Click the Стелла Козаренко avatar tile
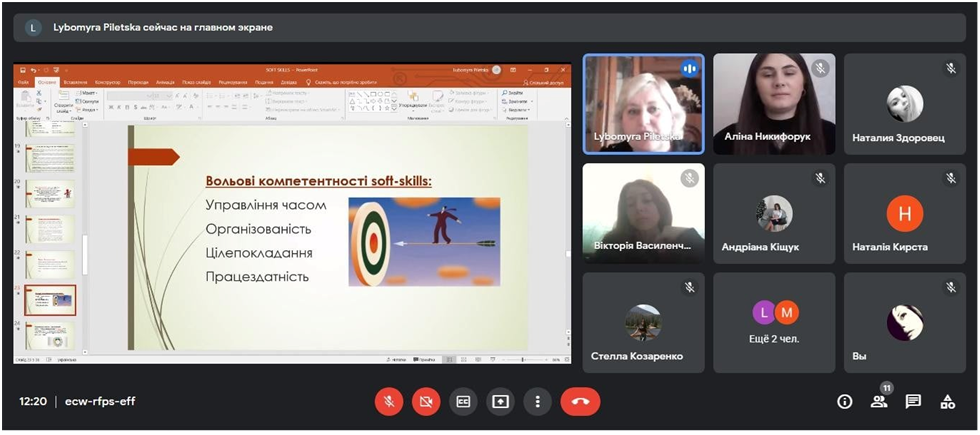The image size is (980, 435). click(x=644, y=322)
